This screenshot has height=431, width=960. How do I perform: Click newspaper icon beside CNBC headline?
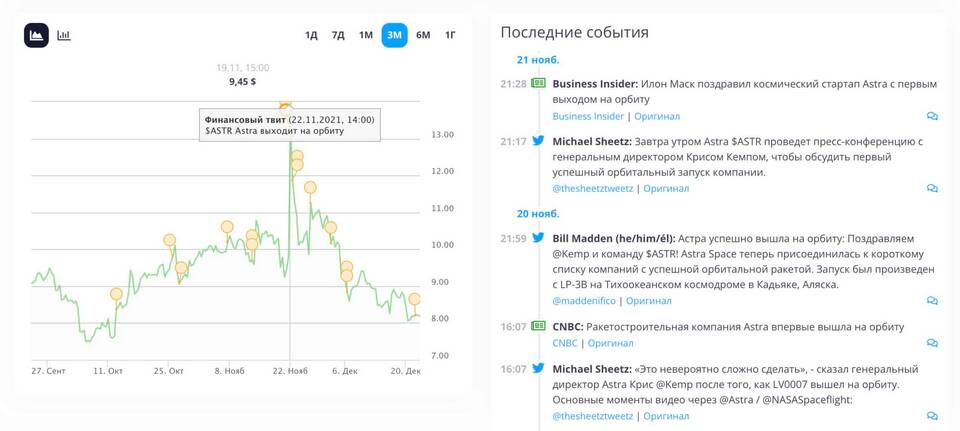click(538, 326)
